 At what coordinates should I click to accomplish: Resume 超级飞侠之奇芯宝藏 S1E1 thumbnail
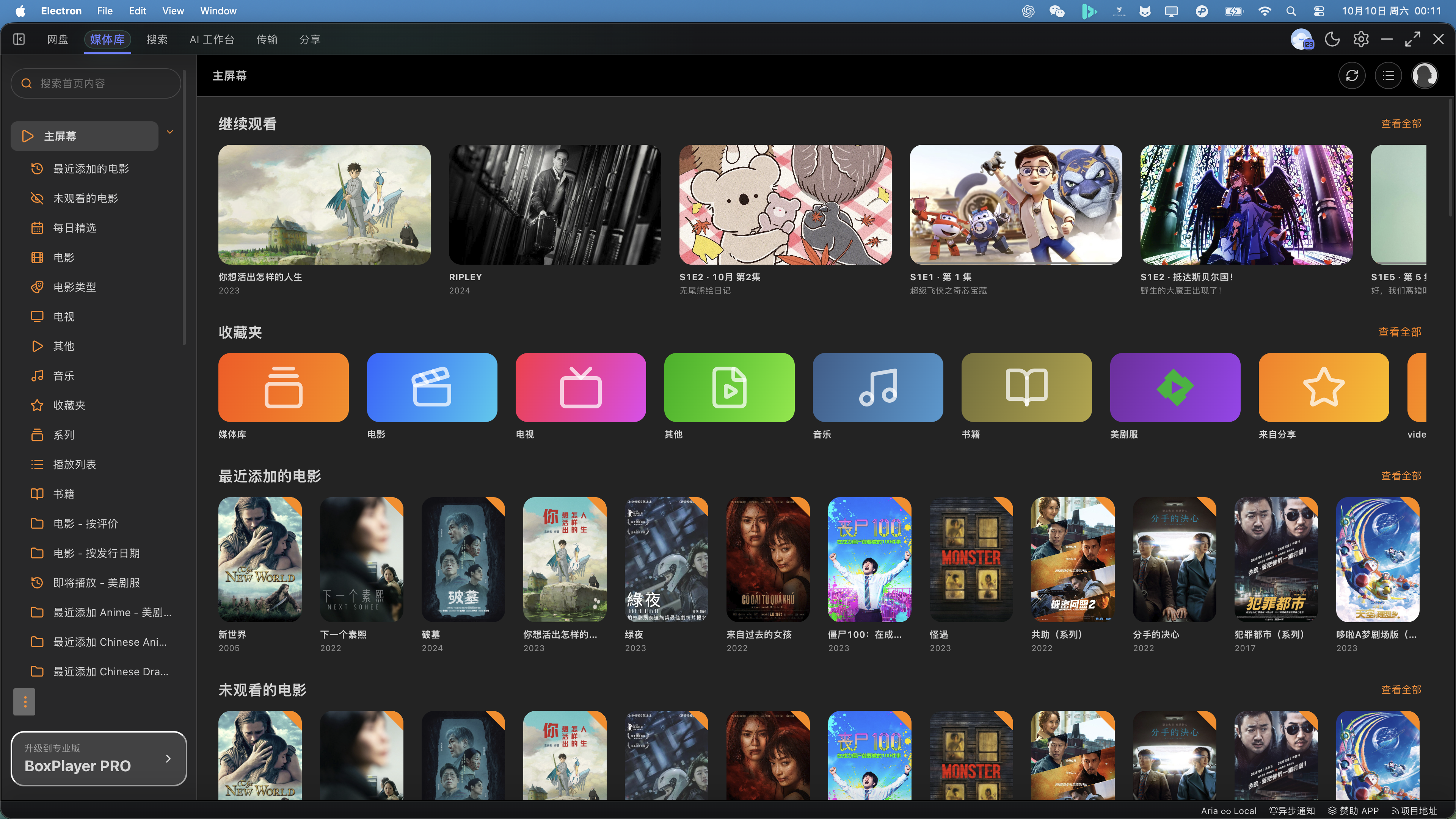click(1016, 205)
